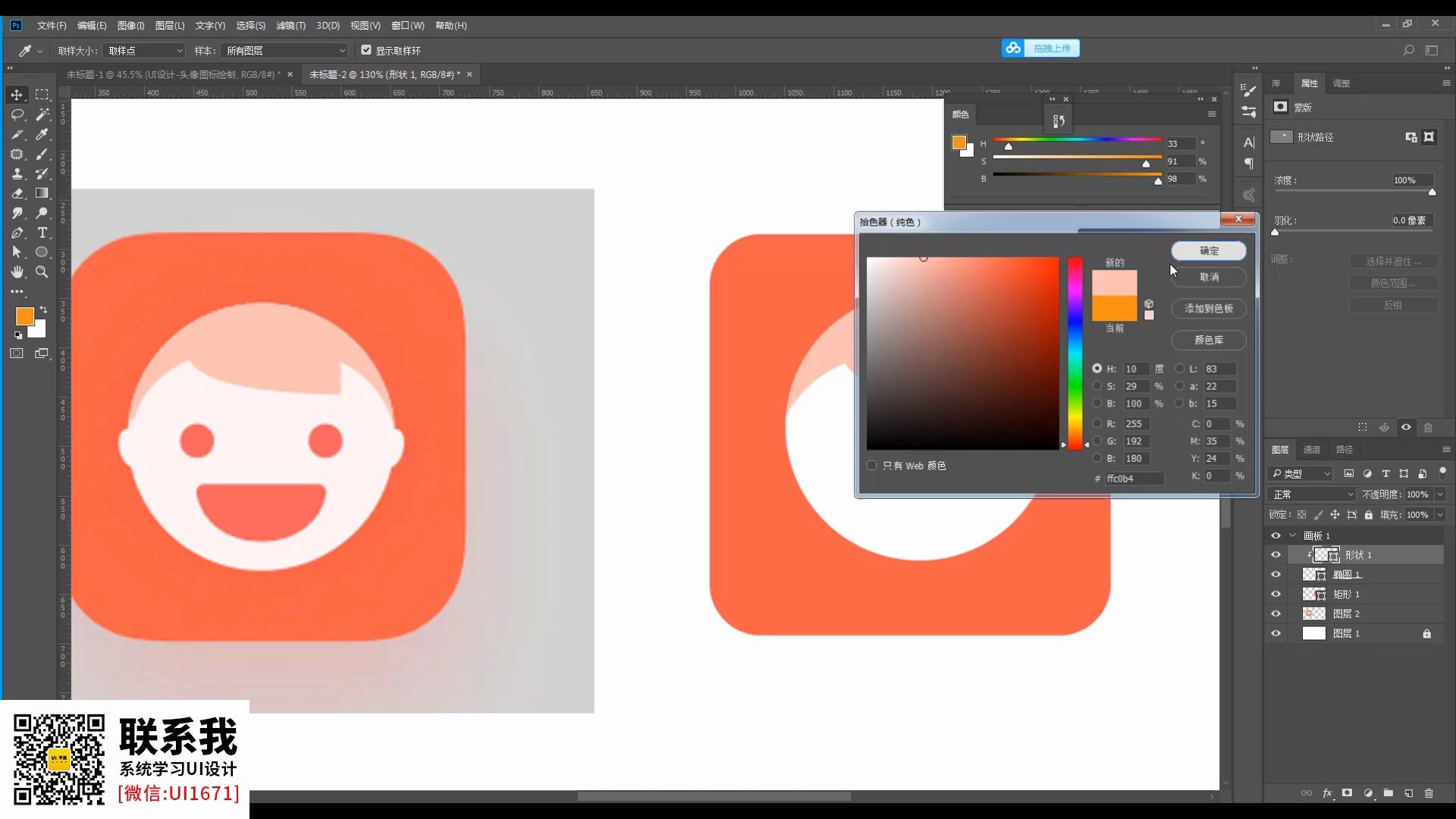Click the delete layer trash icon
1456x819 pixels.
pyautogui.click(x=1429, y=793)
